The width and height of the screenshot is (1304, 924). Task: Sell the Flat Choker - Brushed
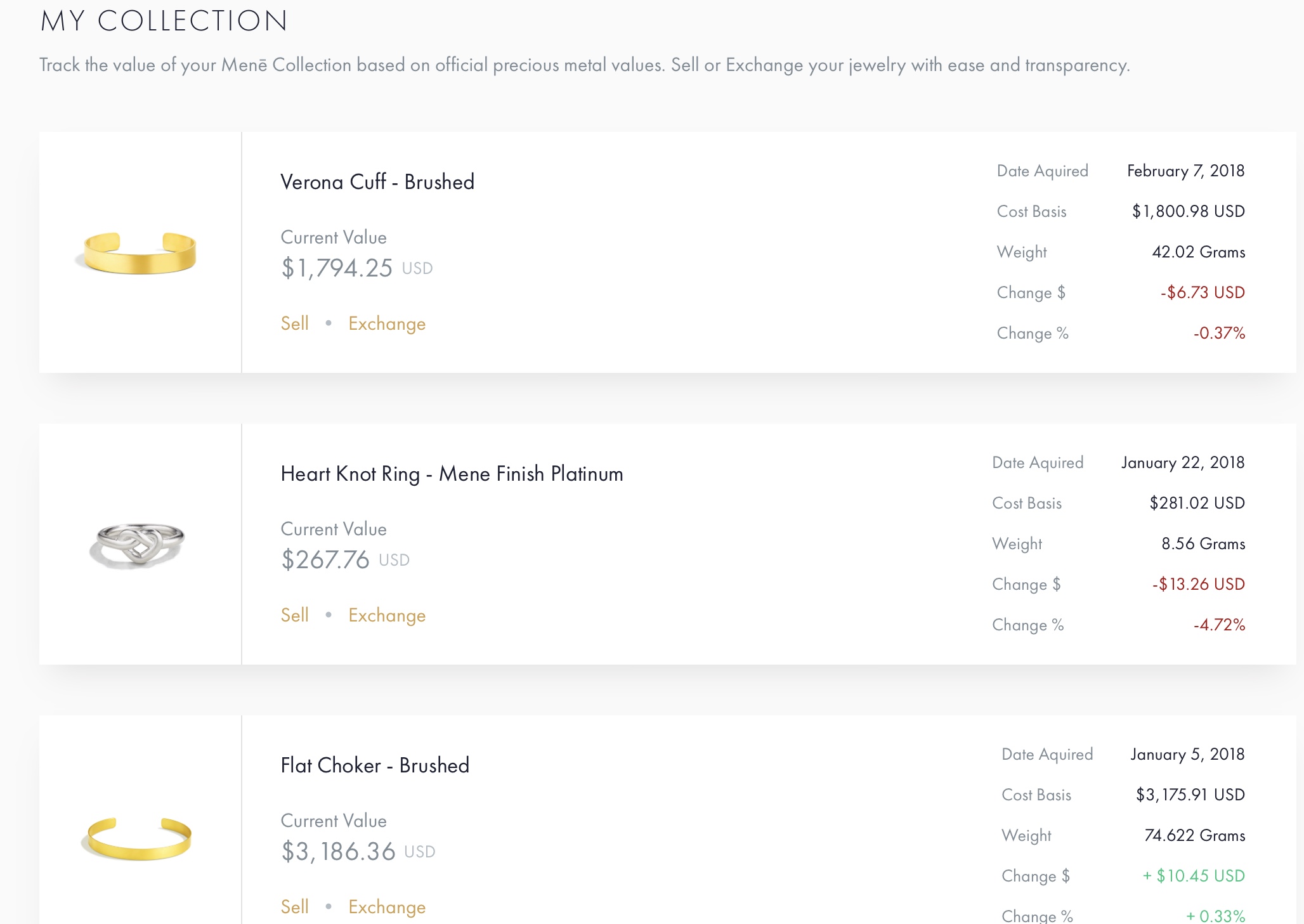[x=294, y=907]
